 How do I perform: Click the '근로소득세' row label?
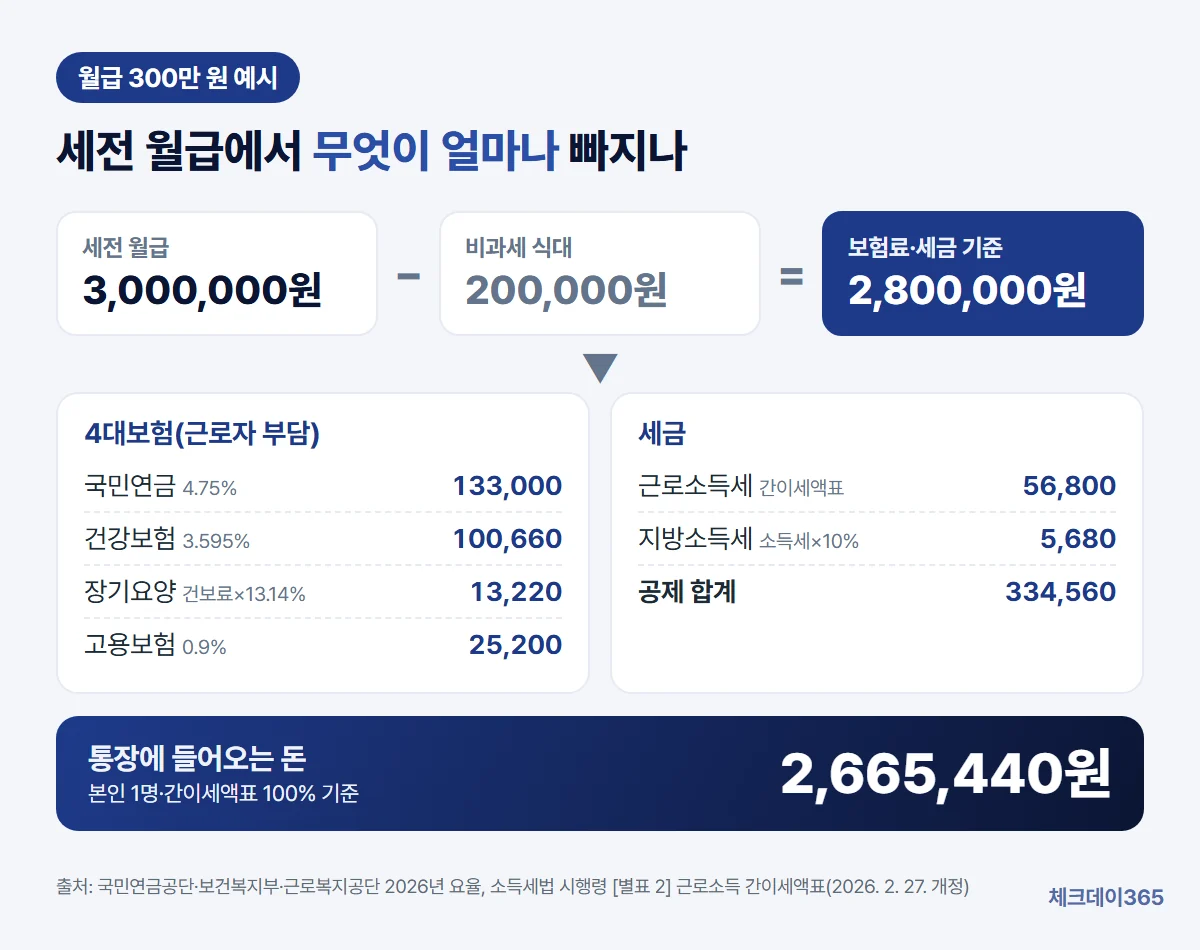[x=695, y=487]
